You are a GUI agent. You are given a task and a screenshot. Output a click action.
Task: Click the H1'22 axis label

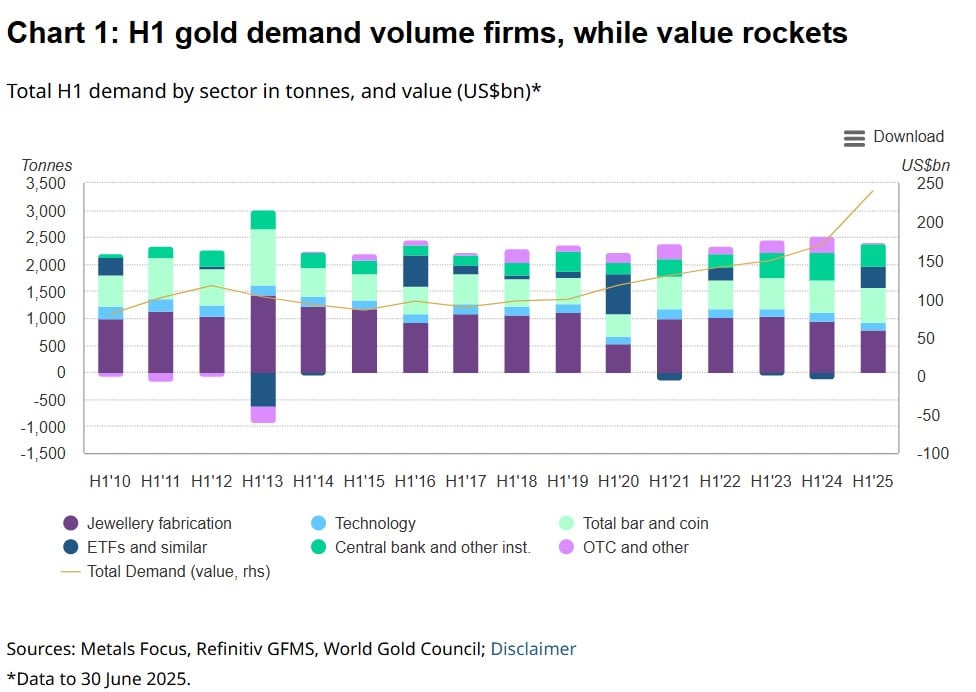[x=720, y=481]
